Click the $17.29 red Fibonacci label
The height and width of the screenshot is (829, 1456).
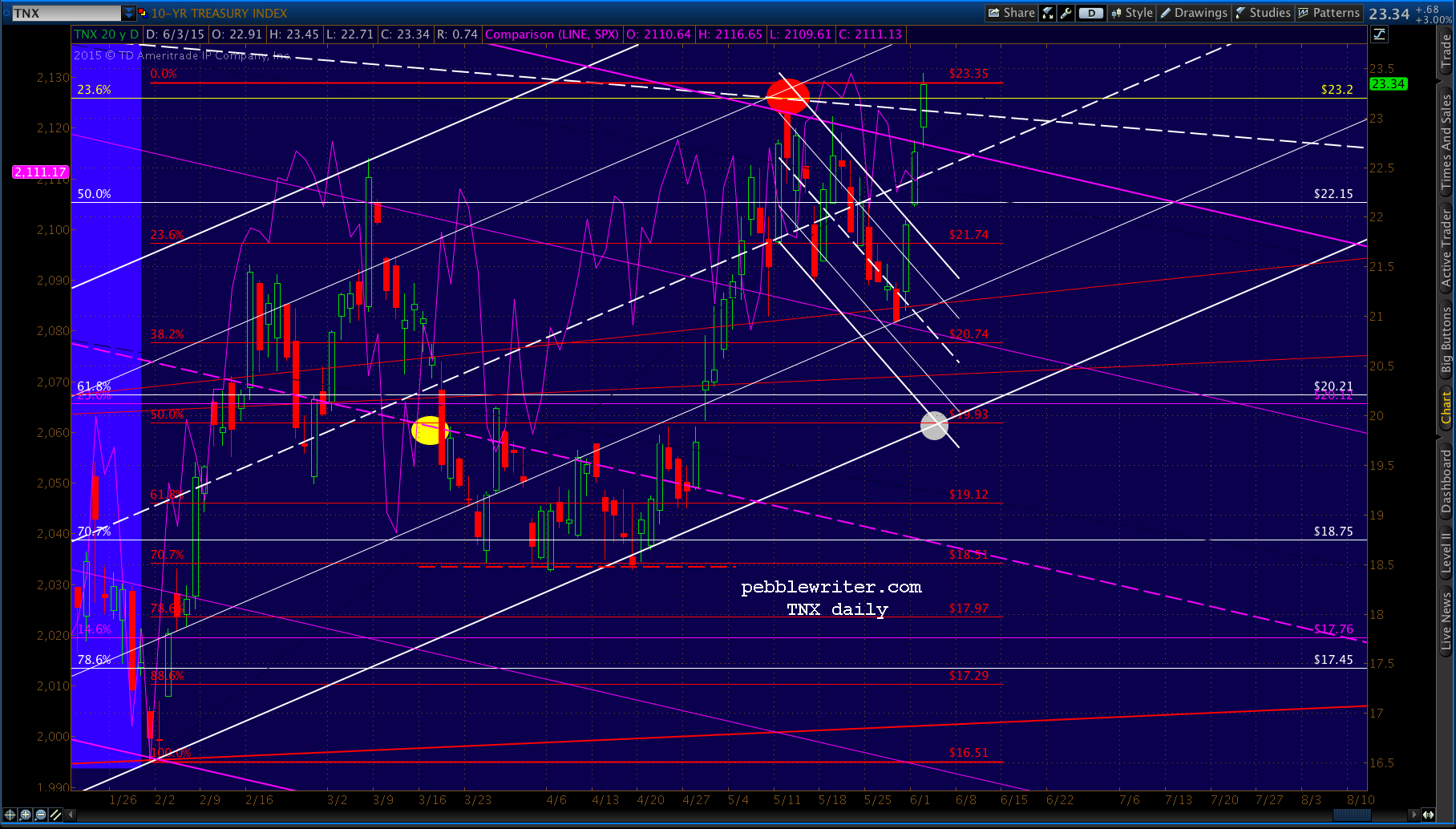point(969,676)
